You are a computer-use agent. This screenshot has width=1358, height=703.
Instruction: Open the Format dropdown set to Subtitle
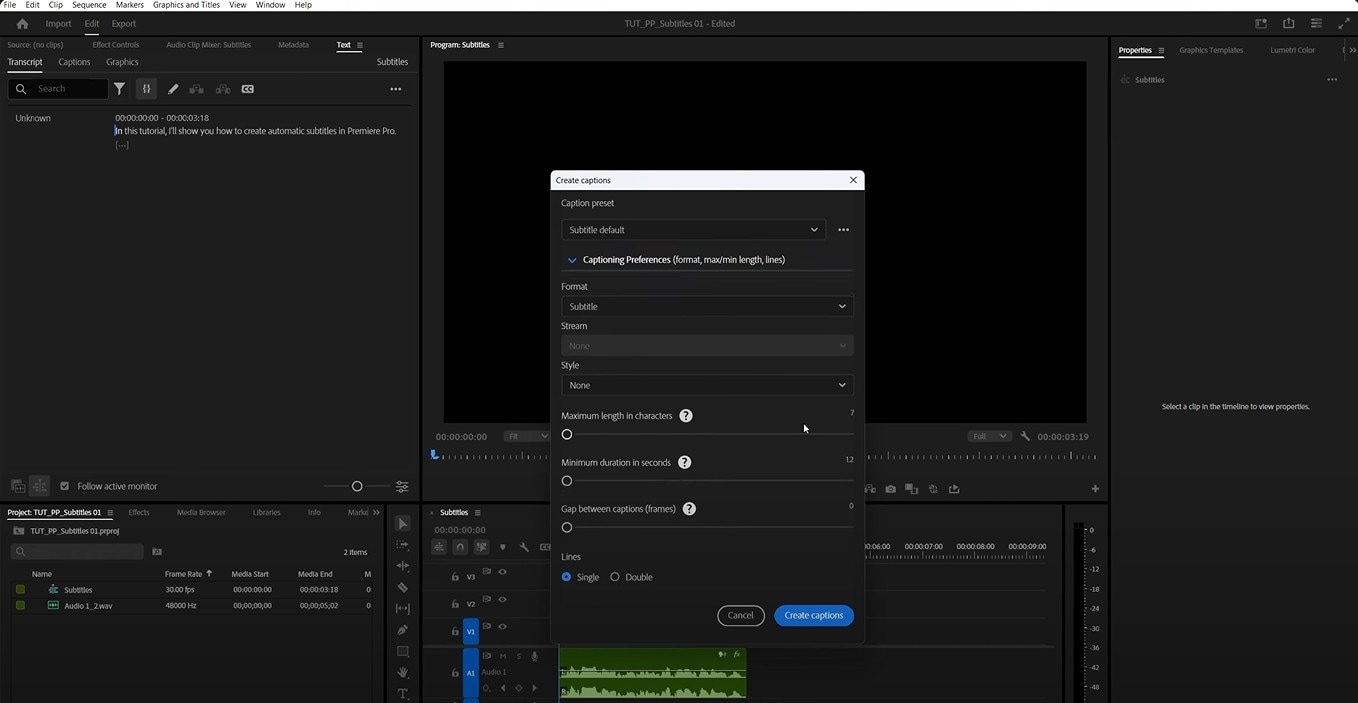707,307
